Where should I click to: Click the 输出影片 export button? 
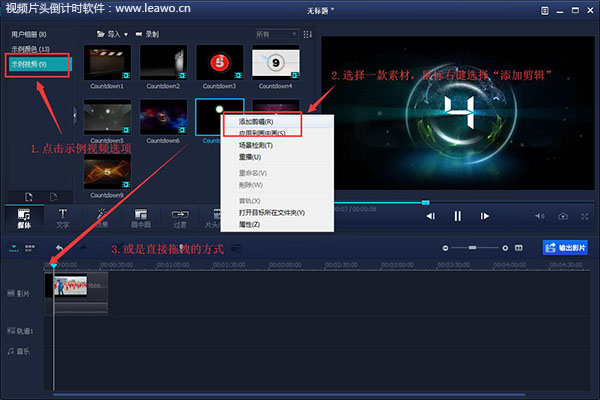(x=565, y=248)
